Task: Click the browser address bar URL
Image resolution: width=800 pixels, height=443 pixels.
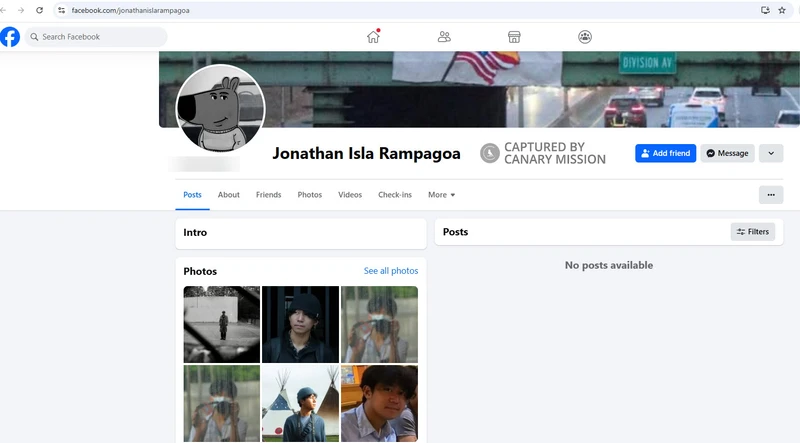Action: (x=131, y=10)
